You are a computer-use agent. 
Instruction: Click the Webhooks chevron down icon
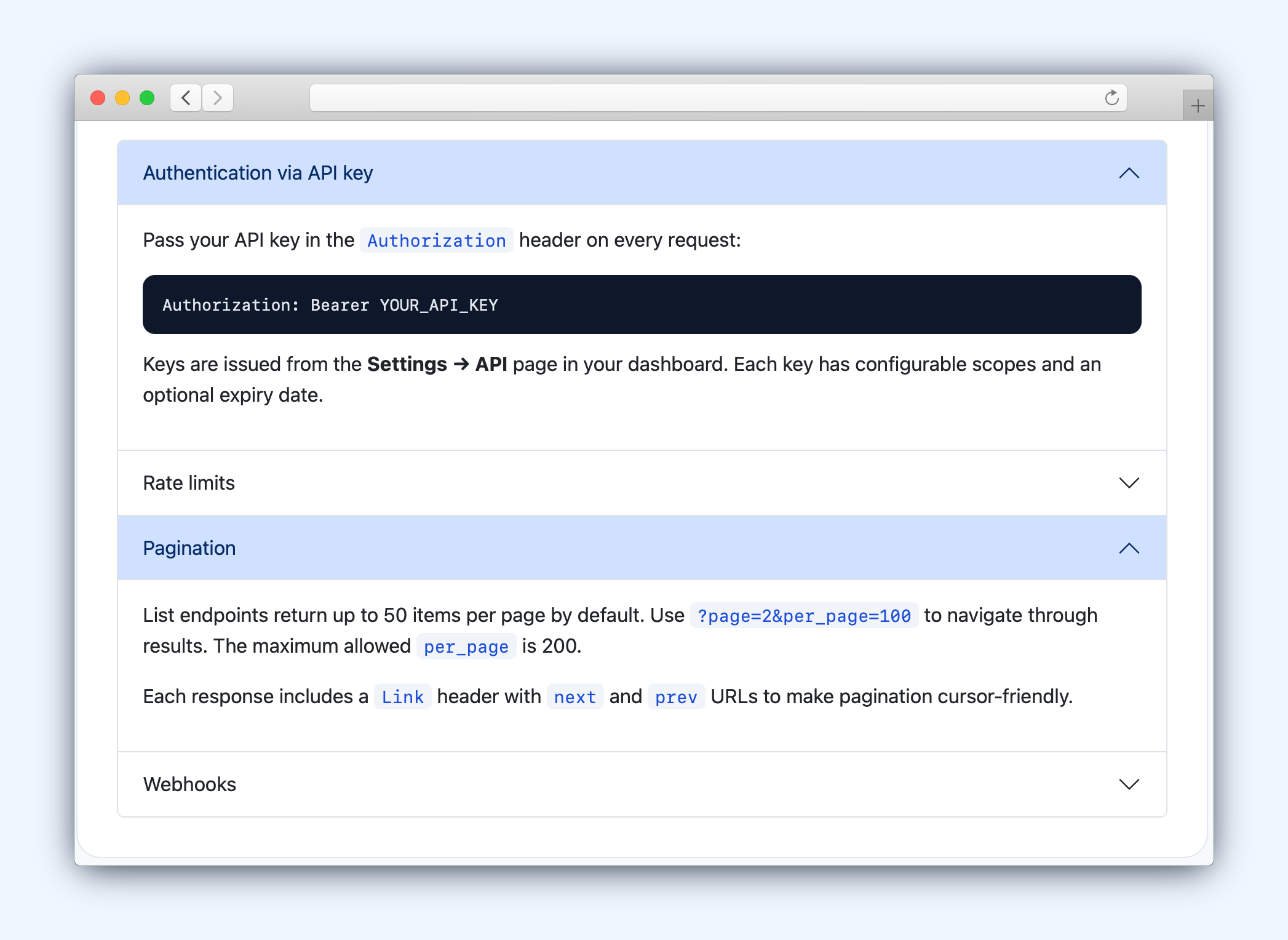[1129, 784]
